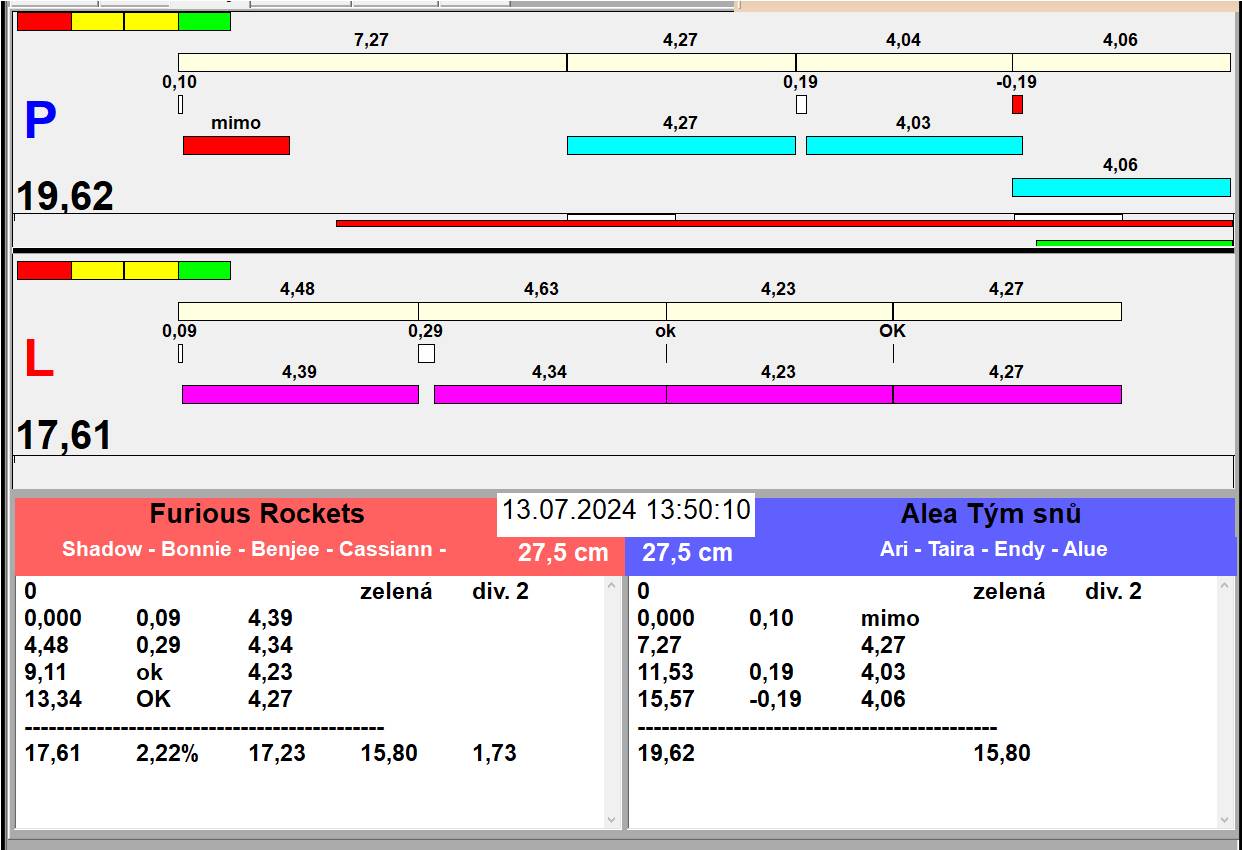Click the right results scrollbar up arrow

click(x=1225, y=587)
